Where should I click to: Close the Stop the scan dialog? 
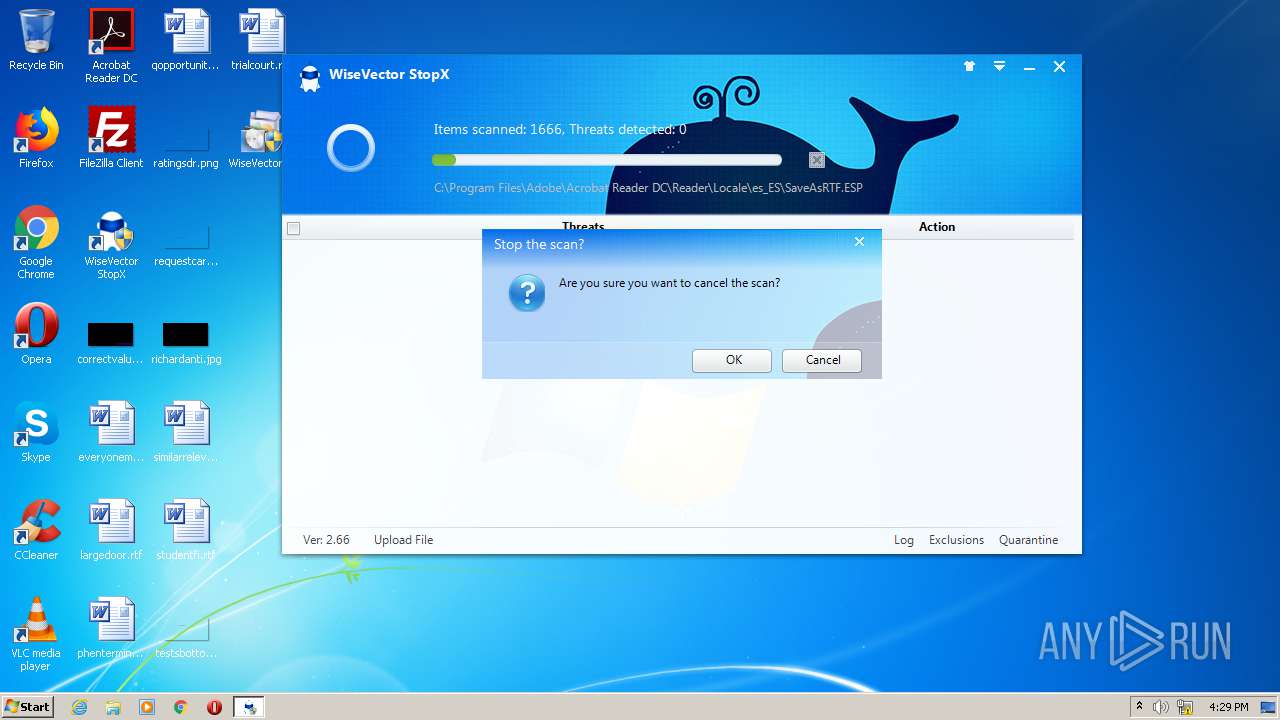click(x=859, y=242)
